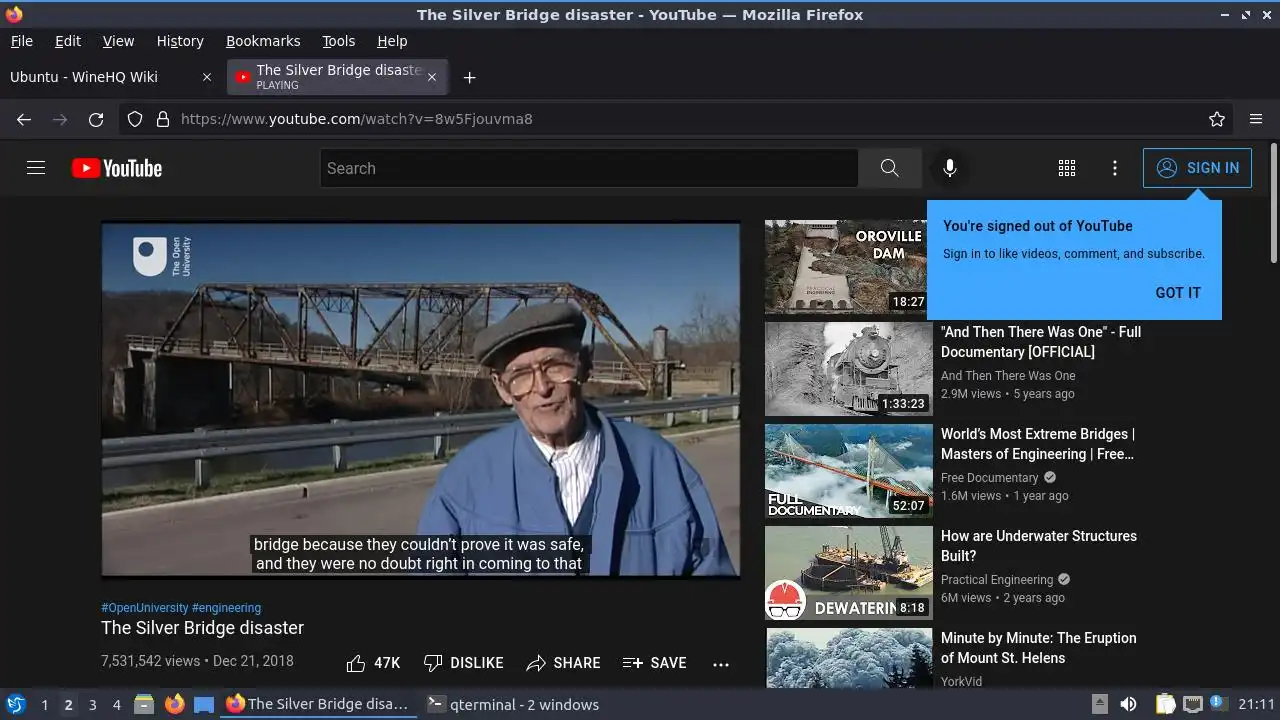Image resolution: width=1280 pixels, height=720 pixels.
Task: Switch to Ubuntu - WineHQ Wiki tab
Action: (x=110, y=77)
